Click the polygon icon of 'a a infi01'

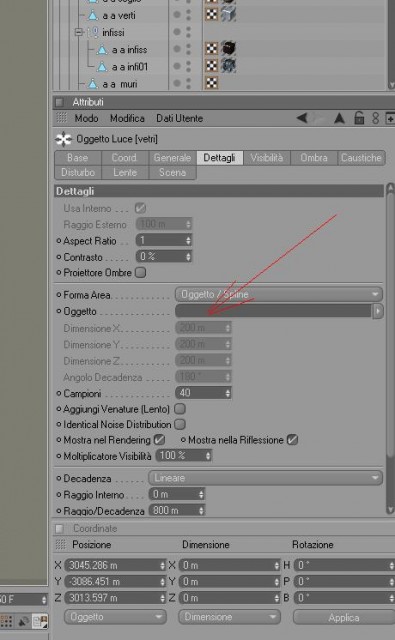click(x=102, y=67)
